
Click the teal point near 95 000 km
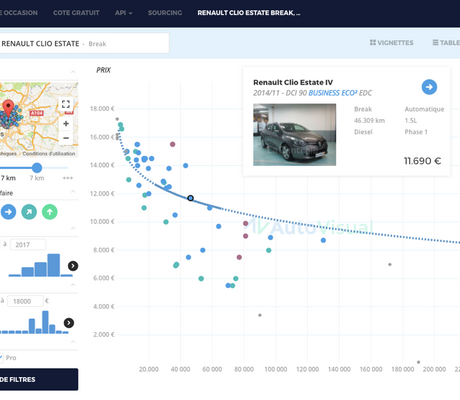(269, 250)
